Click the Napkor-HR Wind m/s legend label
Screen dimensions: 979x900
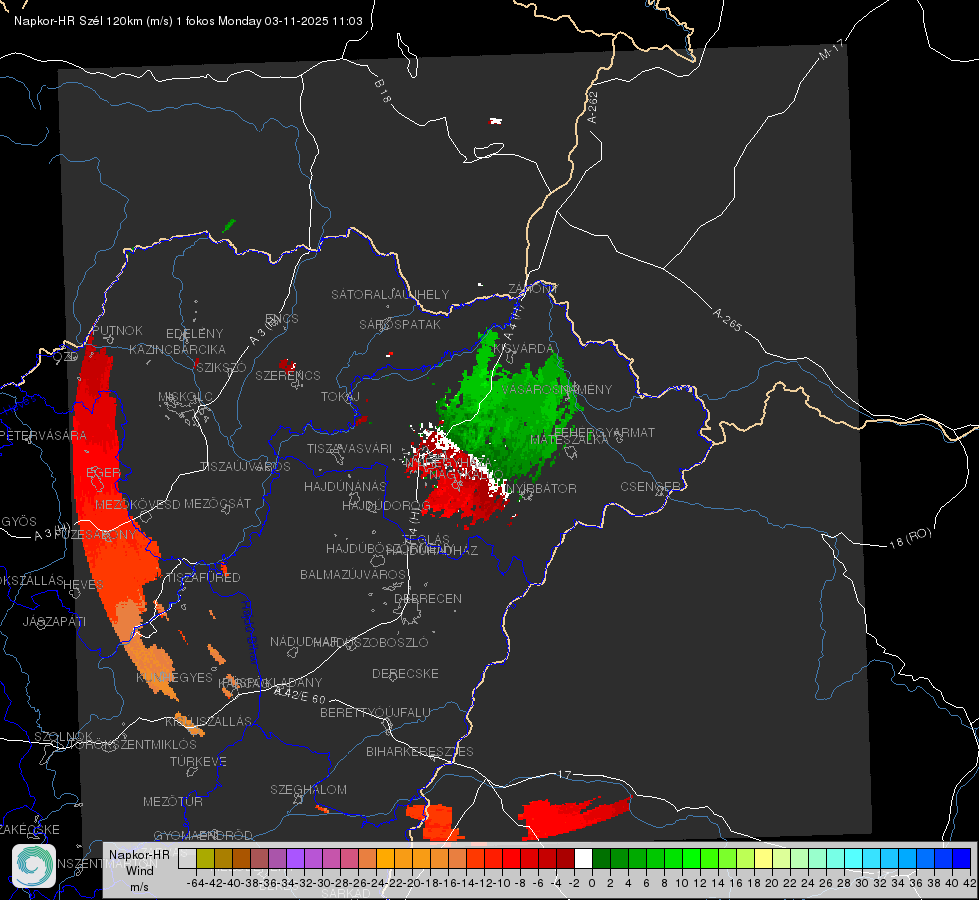coord(139,871)
